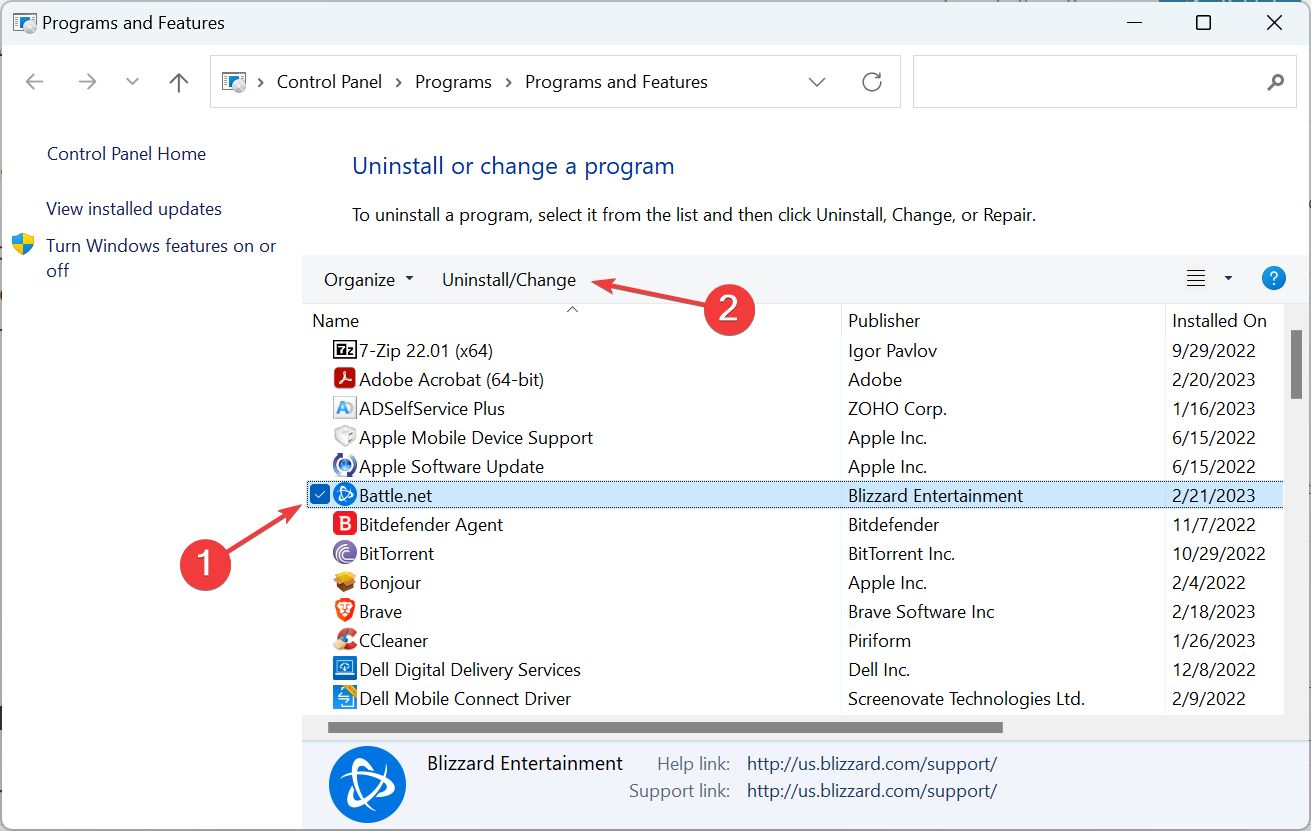The height and width of the screenshot is (831, 1311).
Task: Click the vertical scrollbar thumb
Action: pyautogui.click(x=1296, y=364)
